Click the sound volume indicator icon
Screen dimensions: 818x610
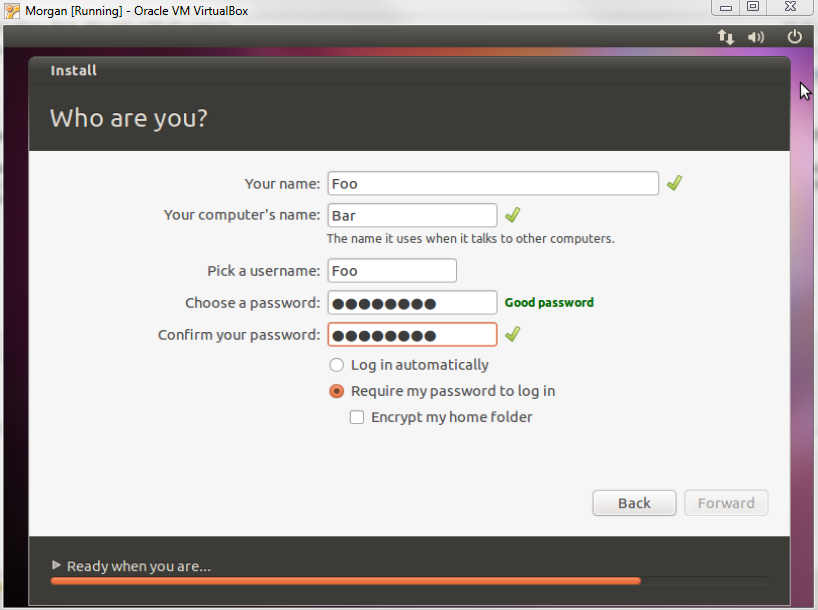(x=756, y=37)
